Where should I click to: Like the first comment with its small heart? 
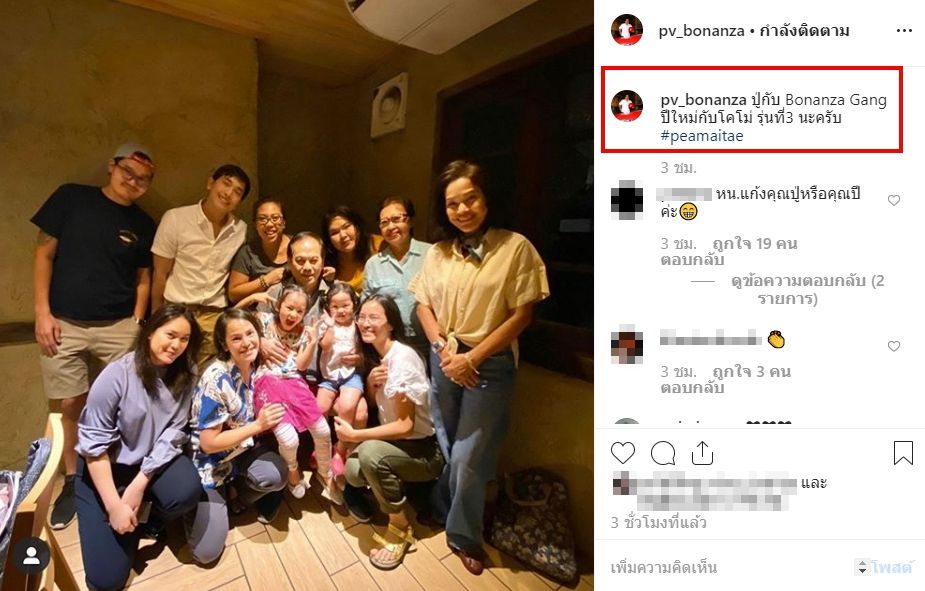(x=894, y=201)
